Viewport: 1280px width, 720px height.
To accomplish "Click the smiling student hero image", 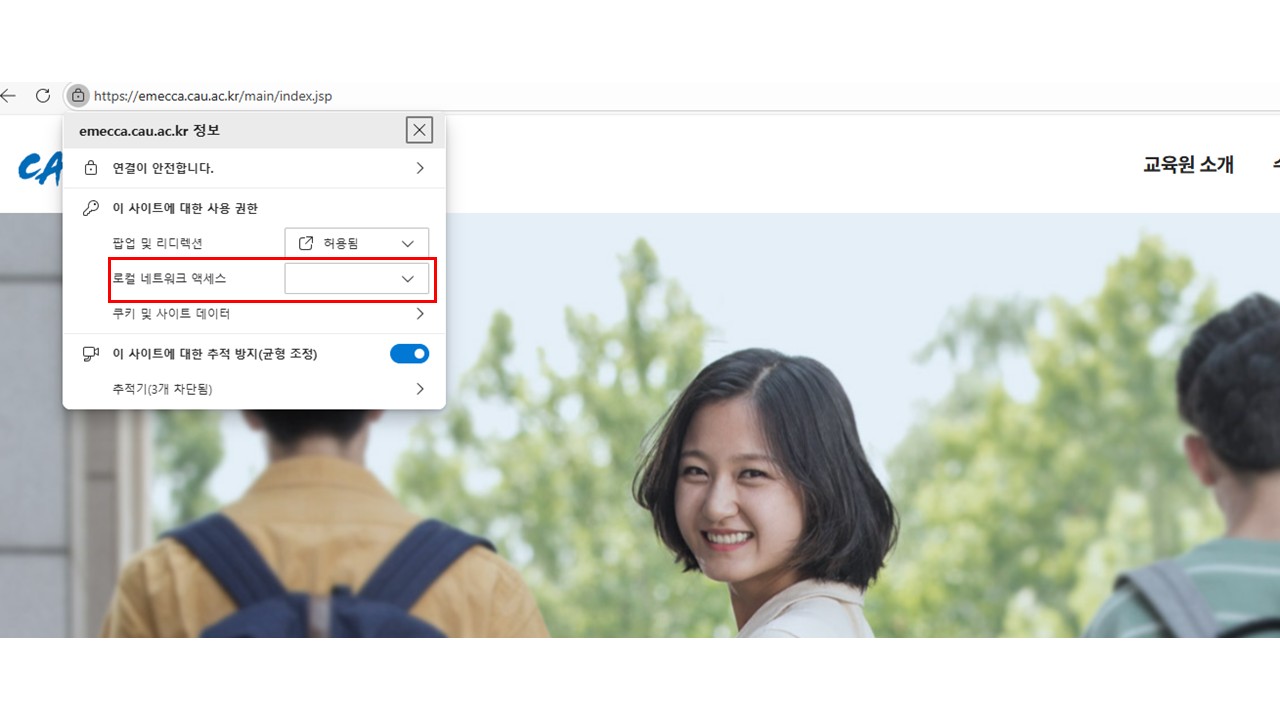I will [760, 480].
